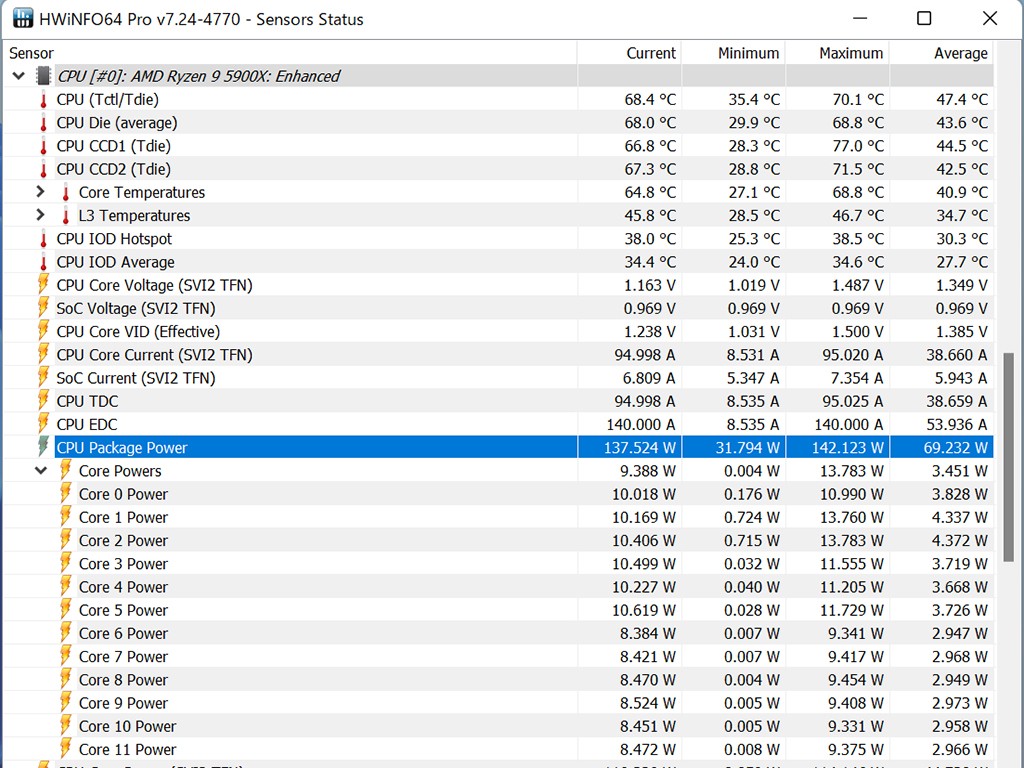1024x768 pixels.
Task: Expand the L3 Temperatures tree node
Action: pyautogui.click(x=41, y=215)
